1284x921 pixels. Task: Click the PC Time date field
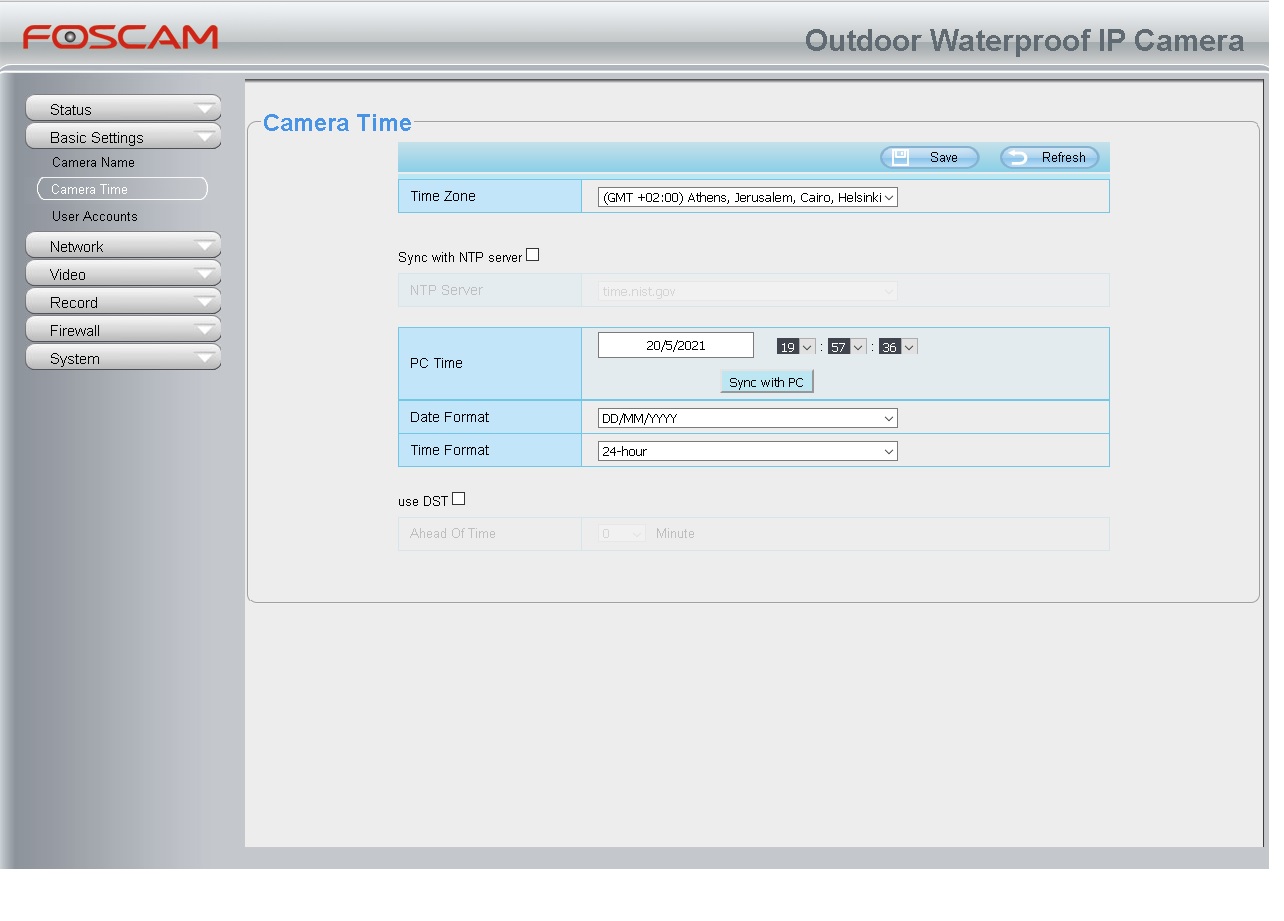tap(675, 345)
